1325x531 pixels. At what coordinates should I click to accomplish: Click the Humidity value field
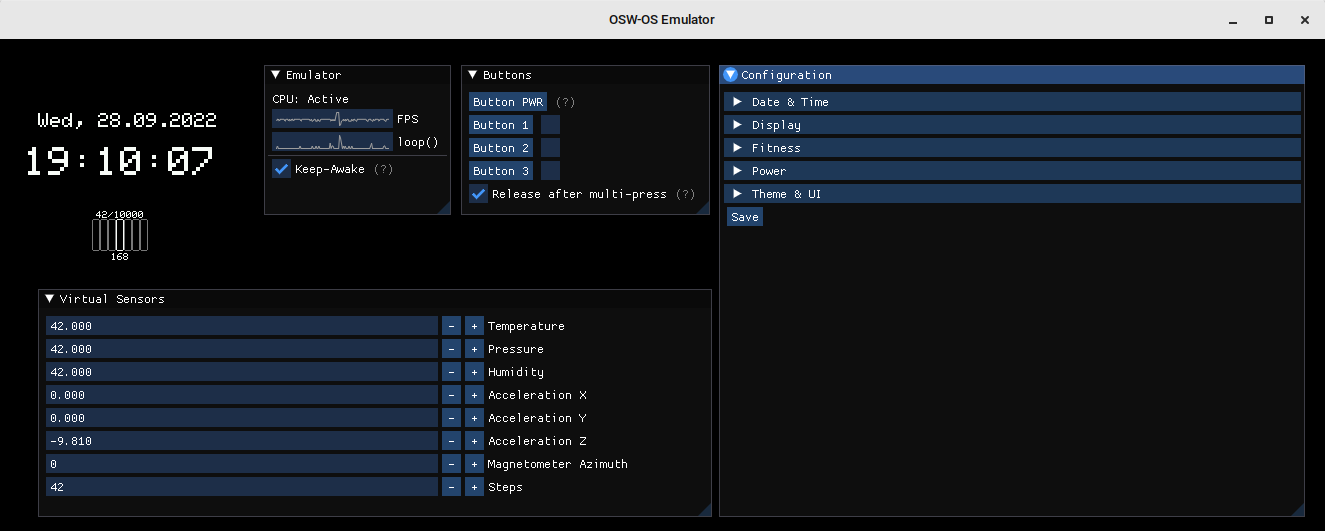[242, 372]
